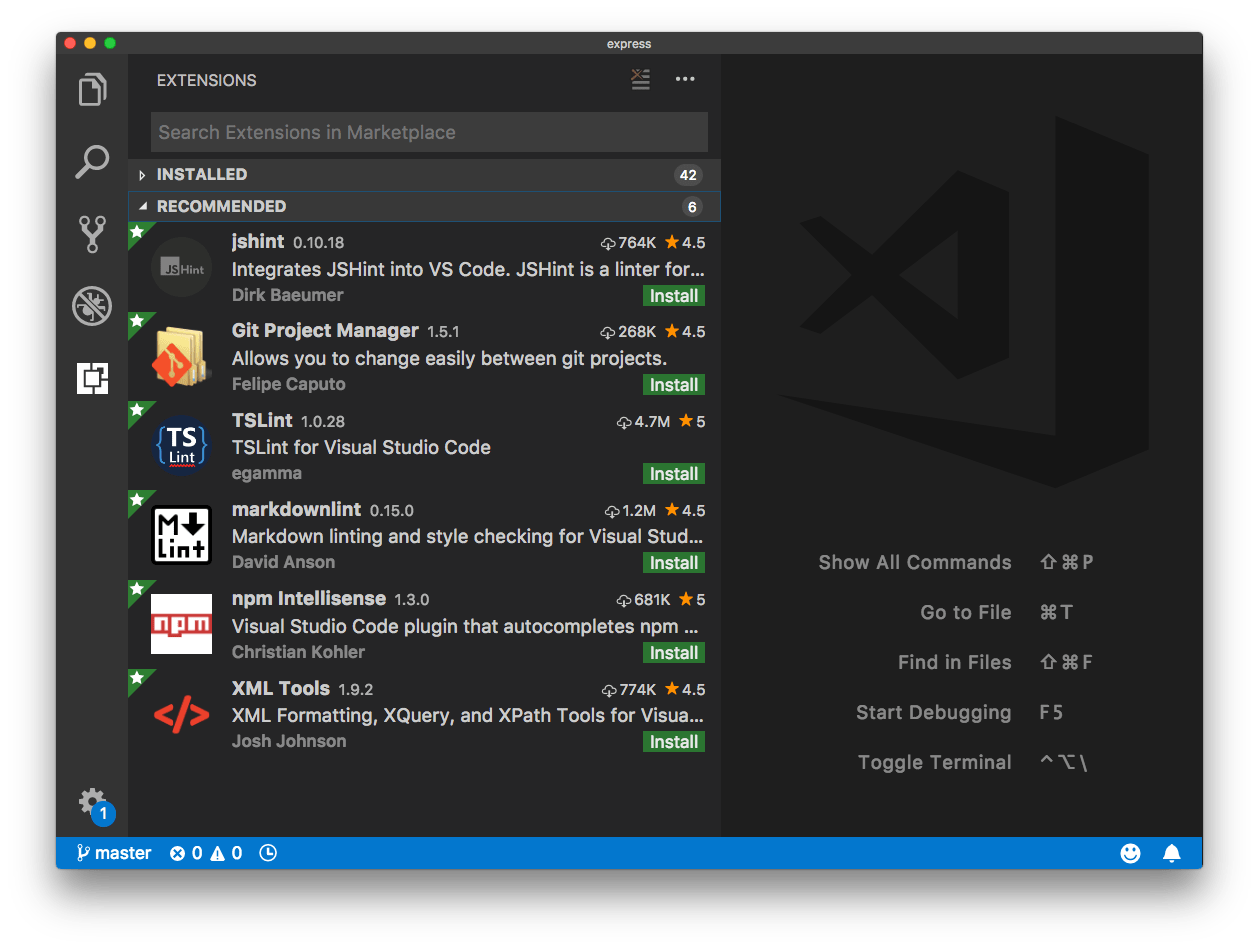Click the jshint star rating 4.5
Viewport: 1259px width, 949px height.
[685, 242]
